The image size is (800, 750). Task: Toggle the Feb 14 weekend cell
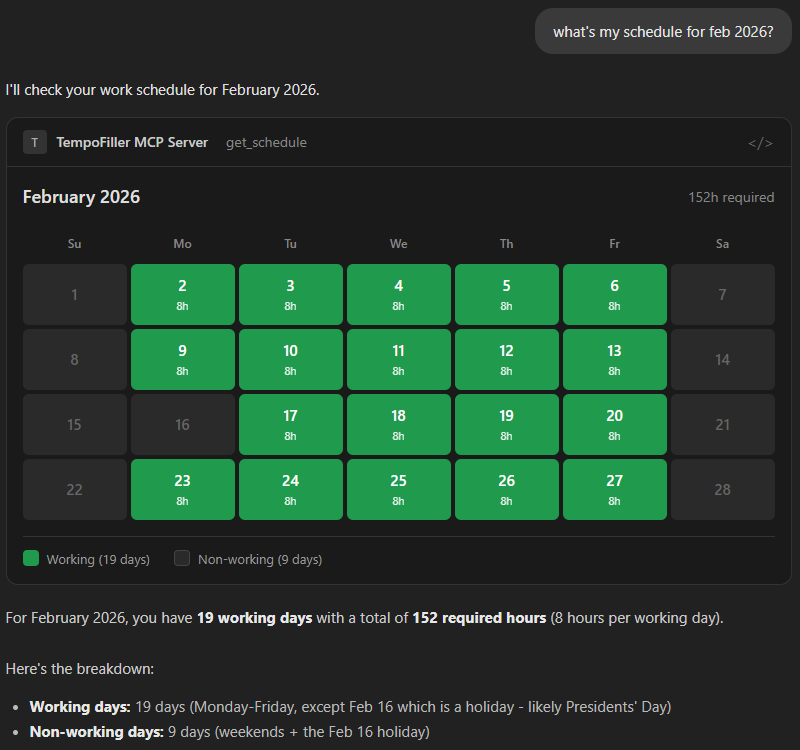click(x=722, y=359)
